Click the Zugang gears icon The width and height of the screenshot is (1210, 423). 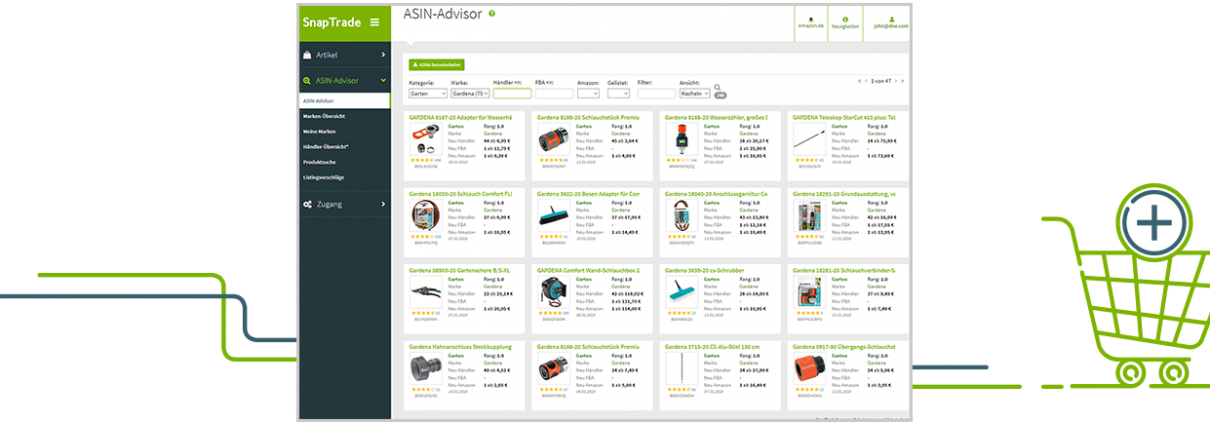pyautogui.click(x=308, y=204)
